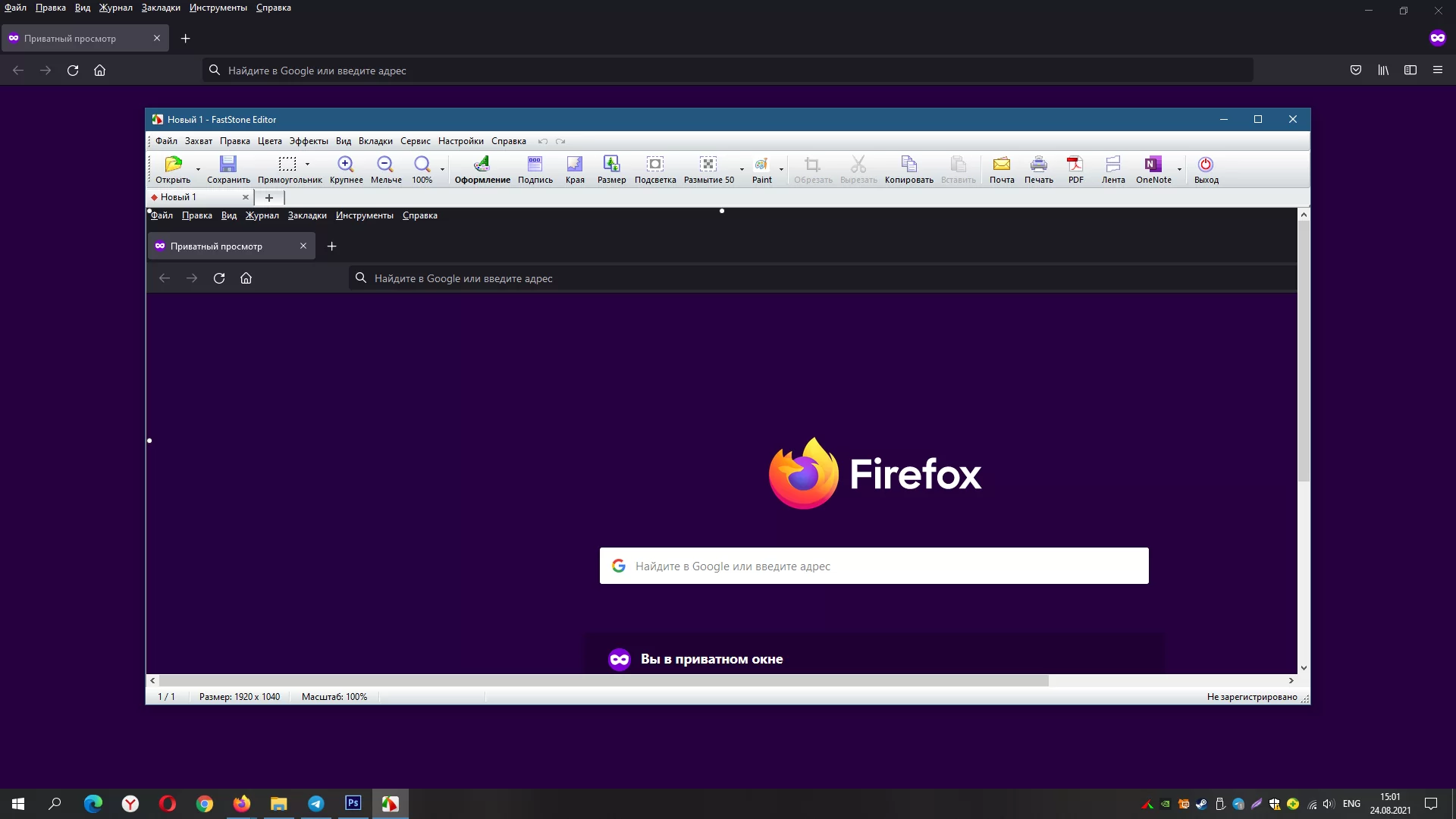
Task: Open Microsoft Edge from the taskbar
Action: tap(93, 804)
